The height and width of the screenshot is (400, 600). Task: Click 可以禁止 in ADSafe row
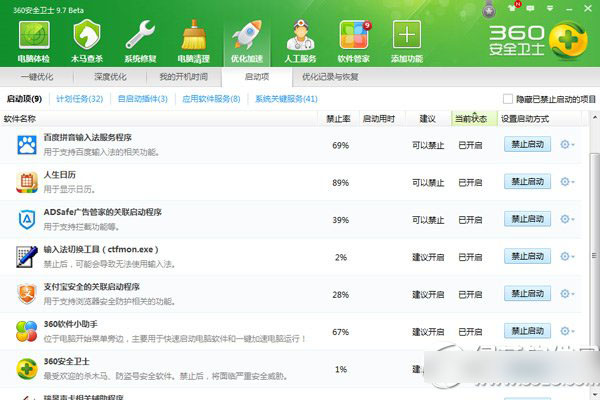click(428, 220)
